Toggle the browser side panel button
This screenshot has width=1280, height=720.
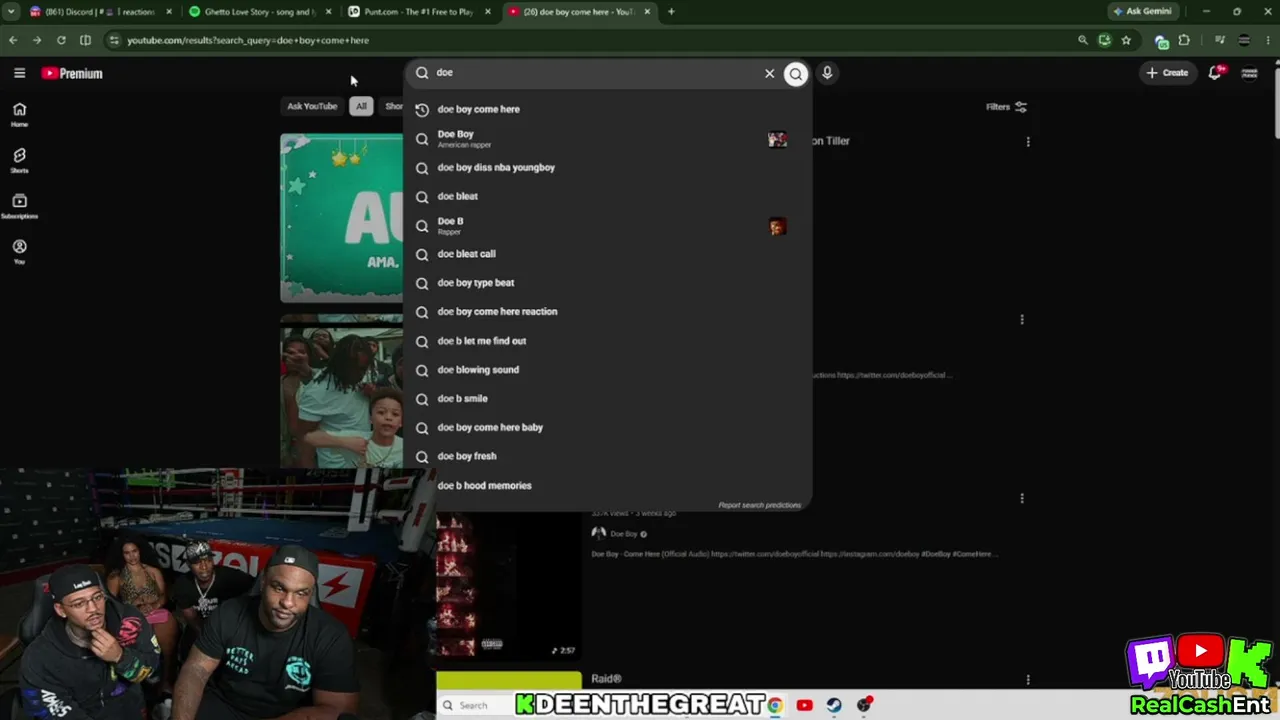pos(85,40)
